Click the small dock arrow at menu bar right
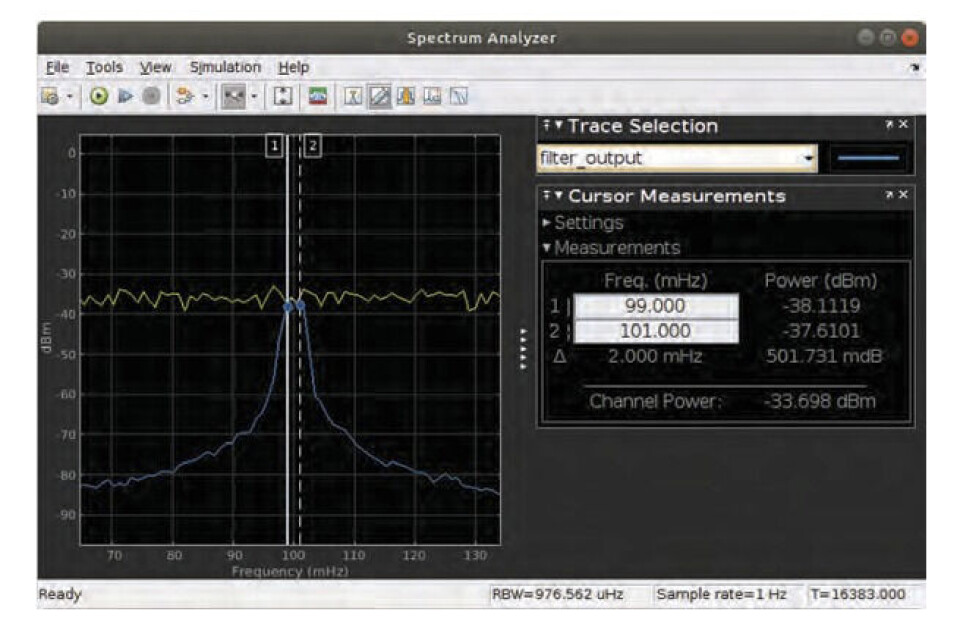This screenshot has height=624, width=960. (914, 67)
